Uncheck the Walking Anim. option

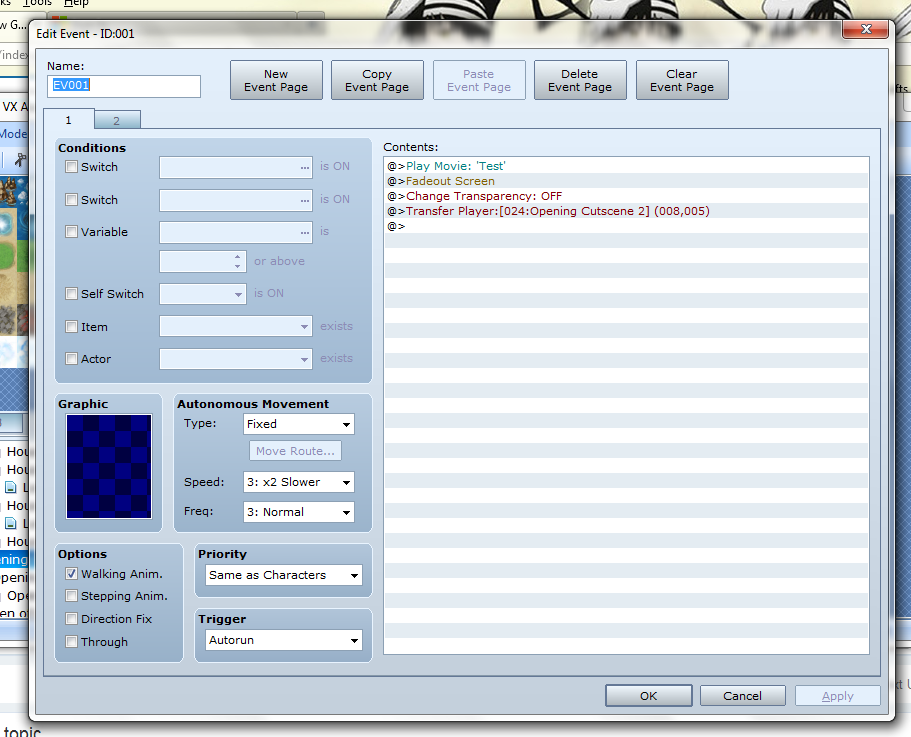(72, 574)
